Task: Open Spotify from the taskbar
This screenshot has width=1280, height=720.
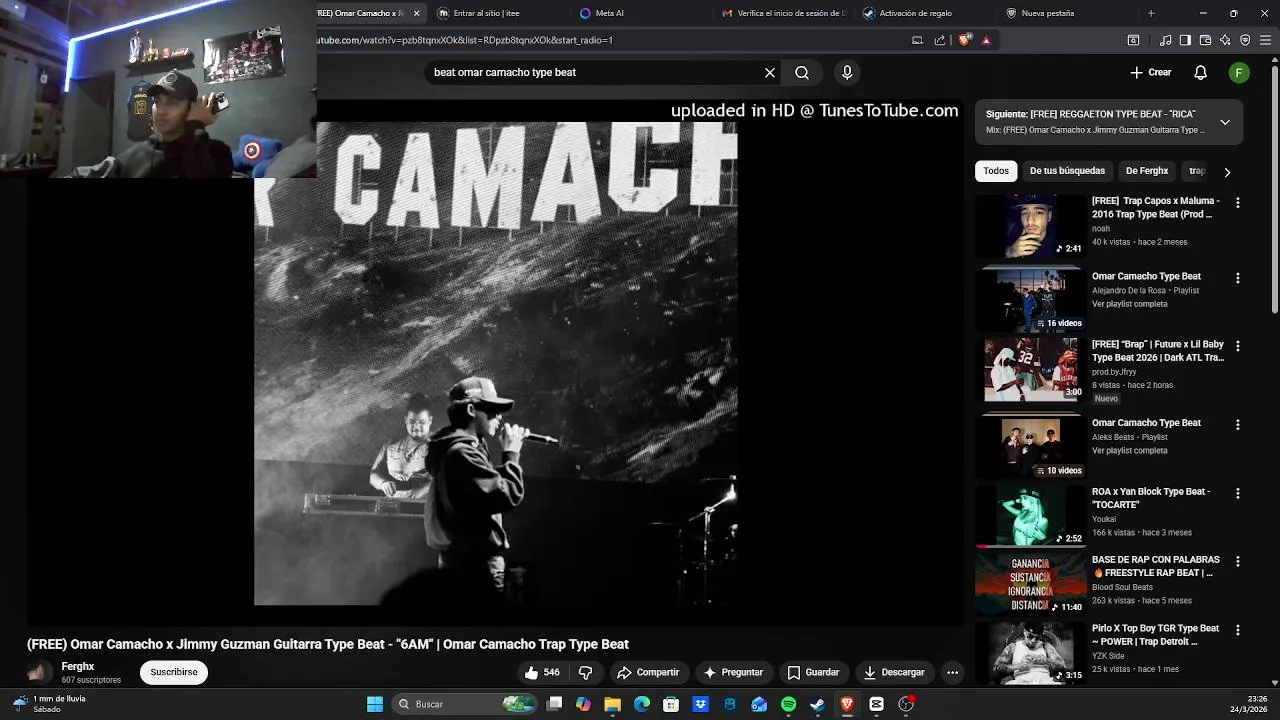Action: [788, 704]
